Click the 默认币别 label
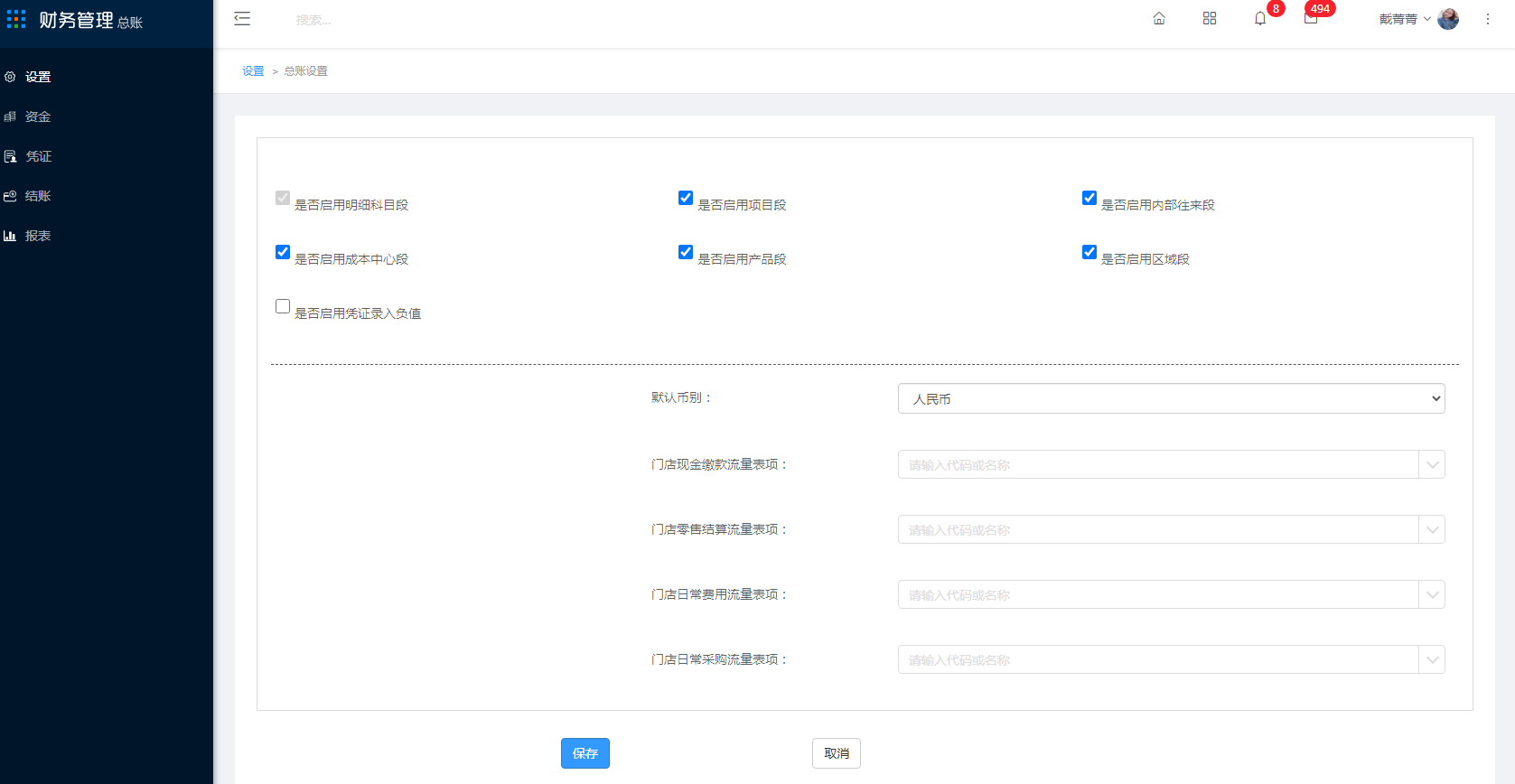1515x784 pixels. point(681,397)
